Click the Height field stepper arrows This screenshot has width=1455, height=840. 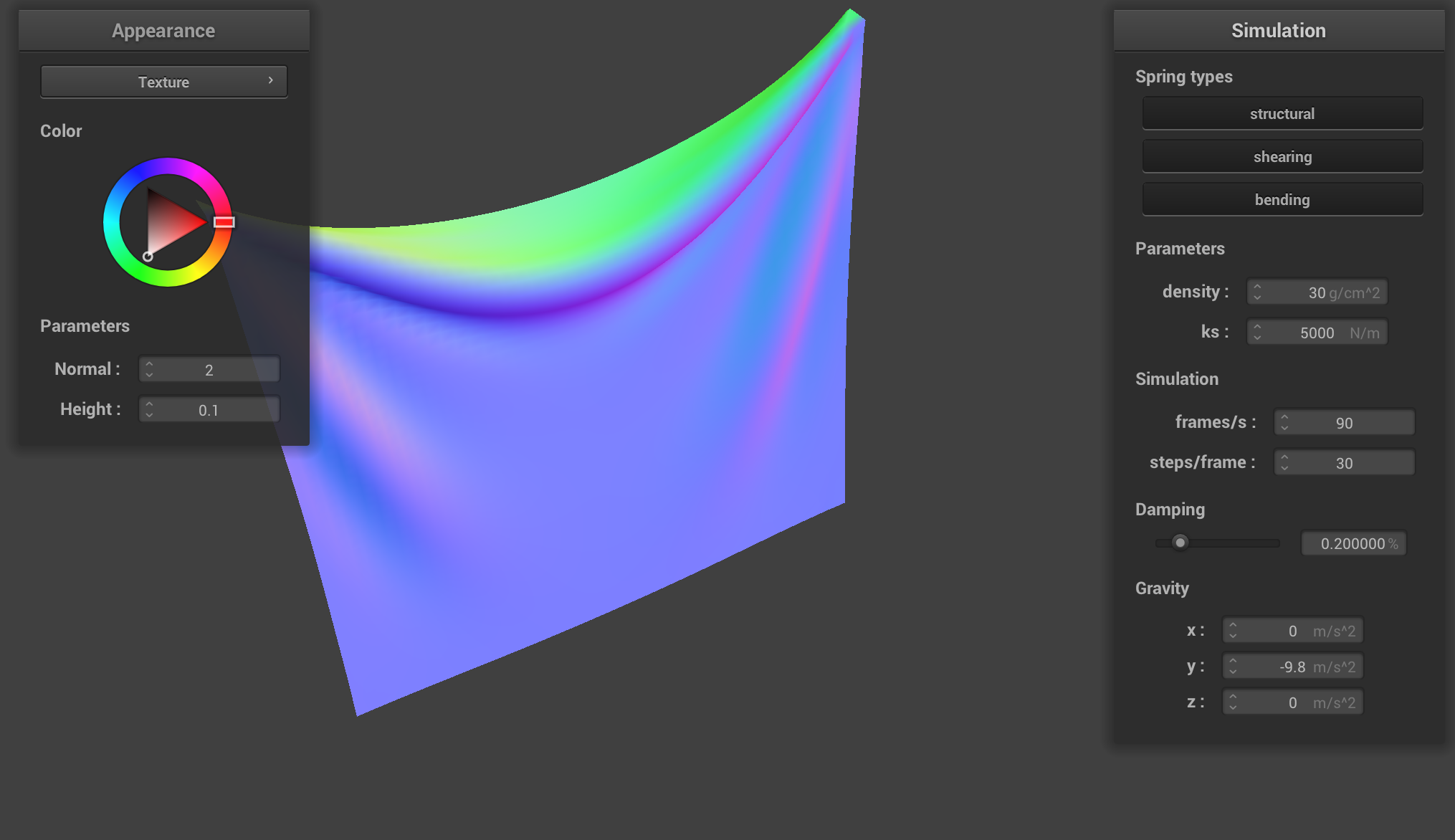[149, 409]
